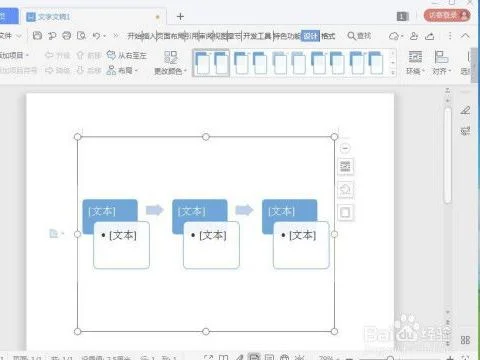The width and height of the screenshot is (480, 360).
Task: Click the middle blue [文本] header box
Action: point(200,210)
